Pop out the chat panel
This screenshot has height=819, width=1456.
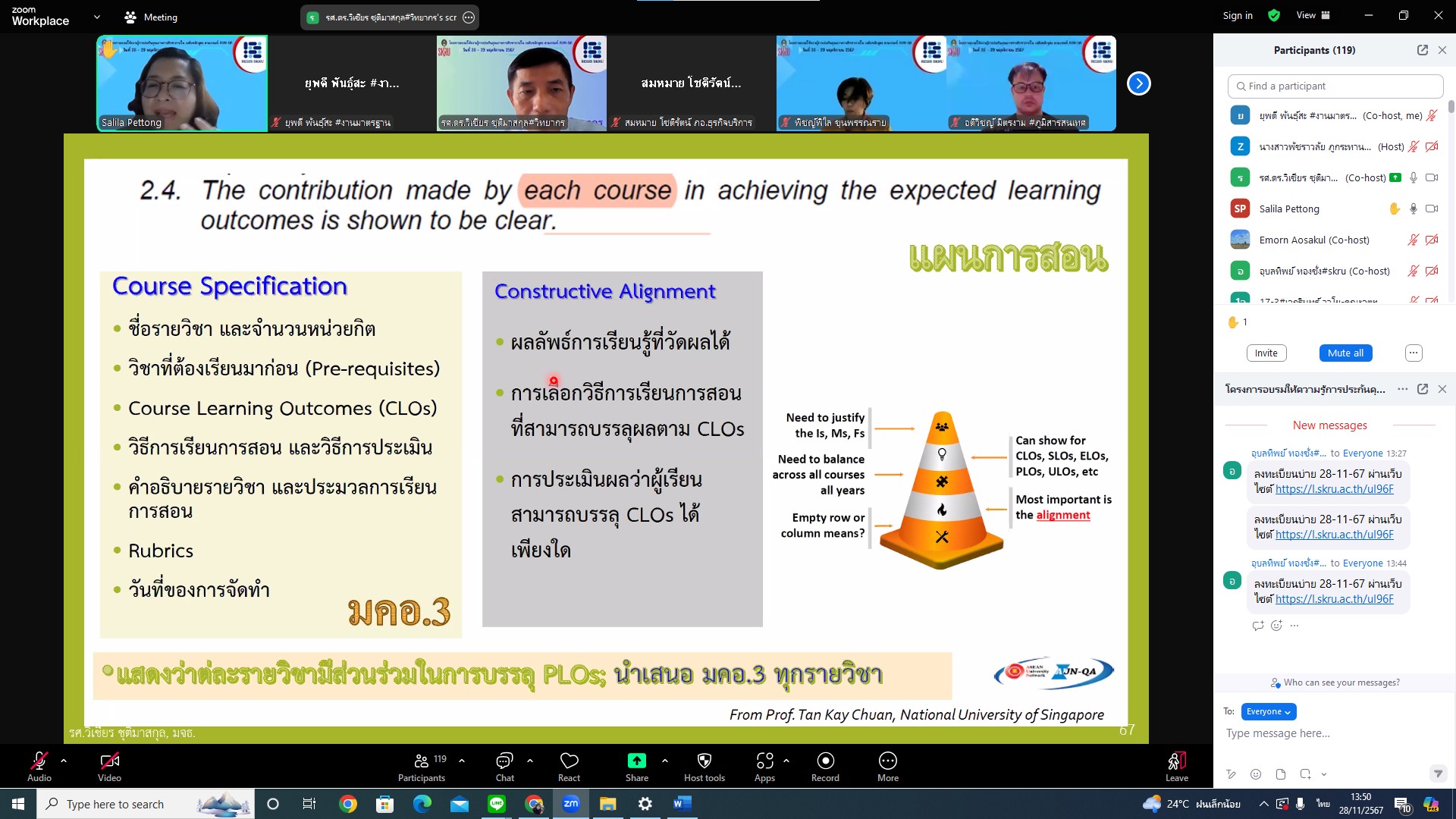1423,389
